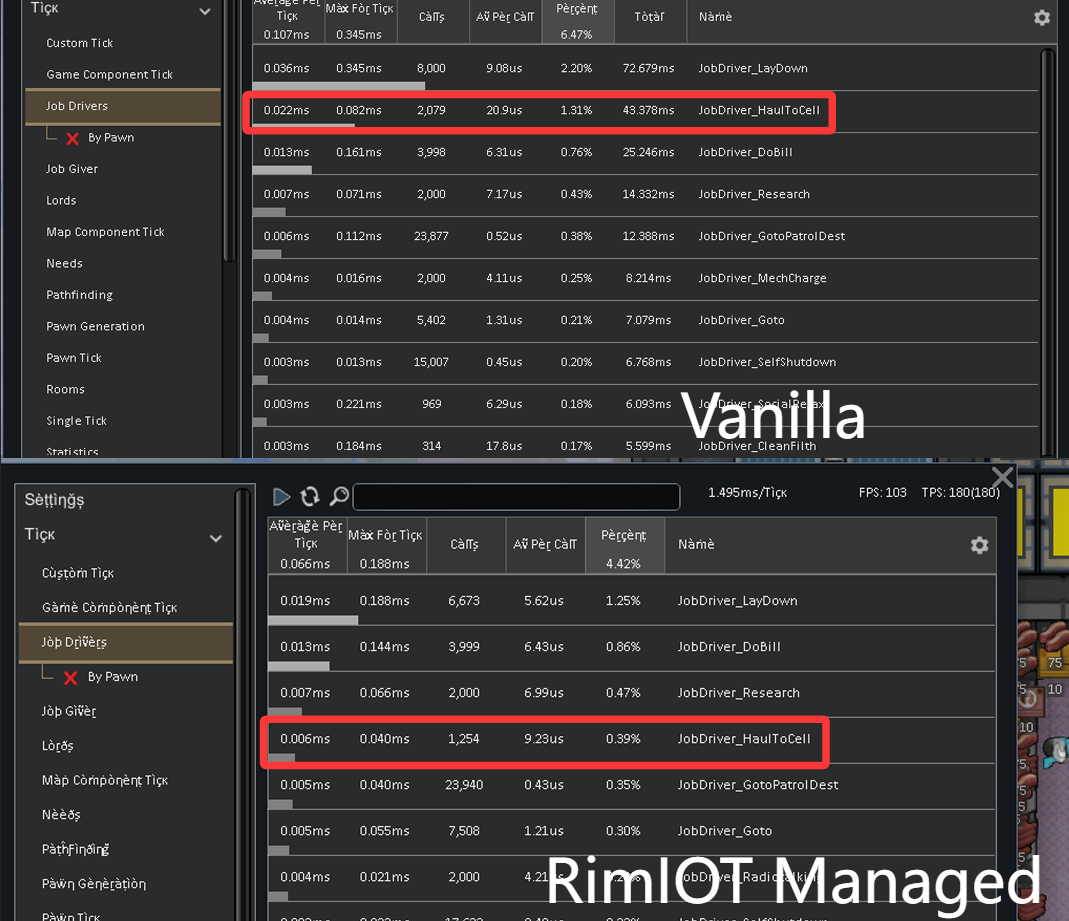Sort by Name column in RimIOT Managed table
1069x921 pixels.
[696, 544]
